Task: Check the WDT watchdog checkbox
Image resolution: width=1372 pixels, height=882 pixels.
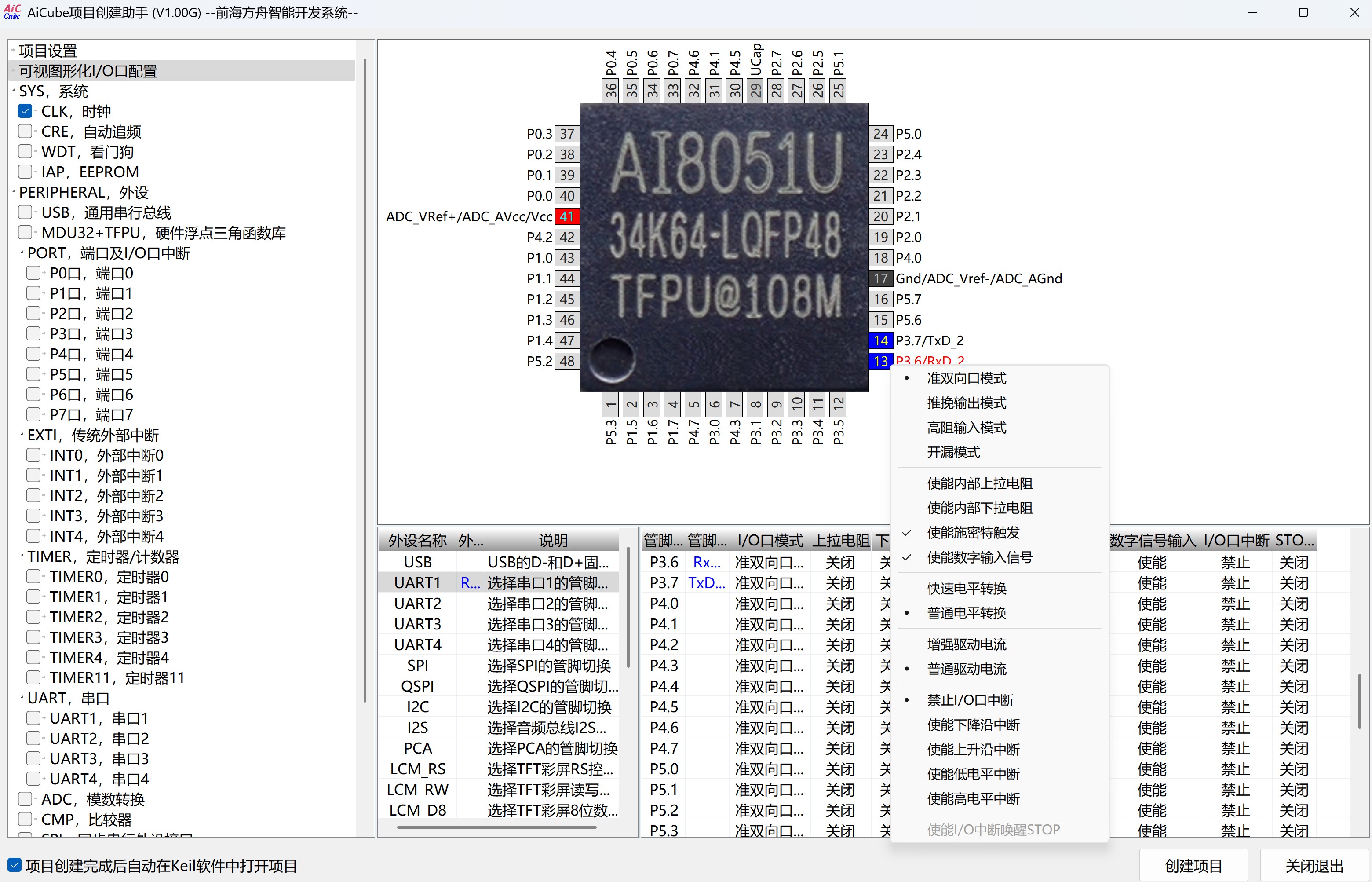Action: click(x=25, y=152)
